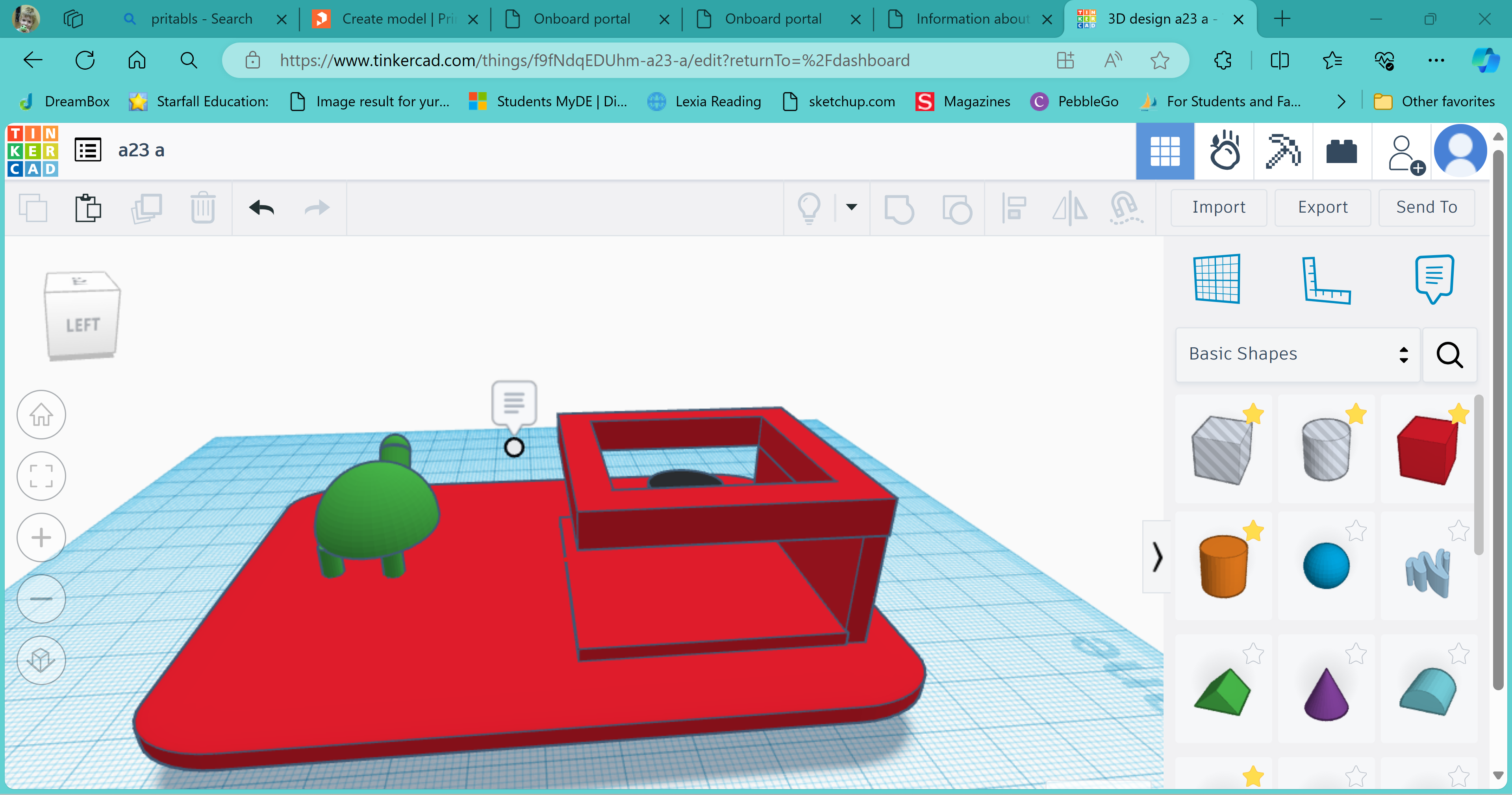Add the teal Round Roof shape
Image resolution: width=1512 pixels, height=795 pixels.
(1428, 691)
